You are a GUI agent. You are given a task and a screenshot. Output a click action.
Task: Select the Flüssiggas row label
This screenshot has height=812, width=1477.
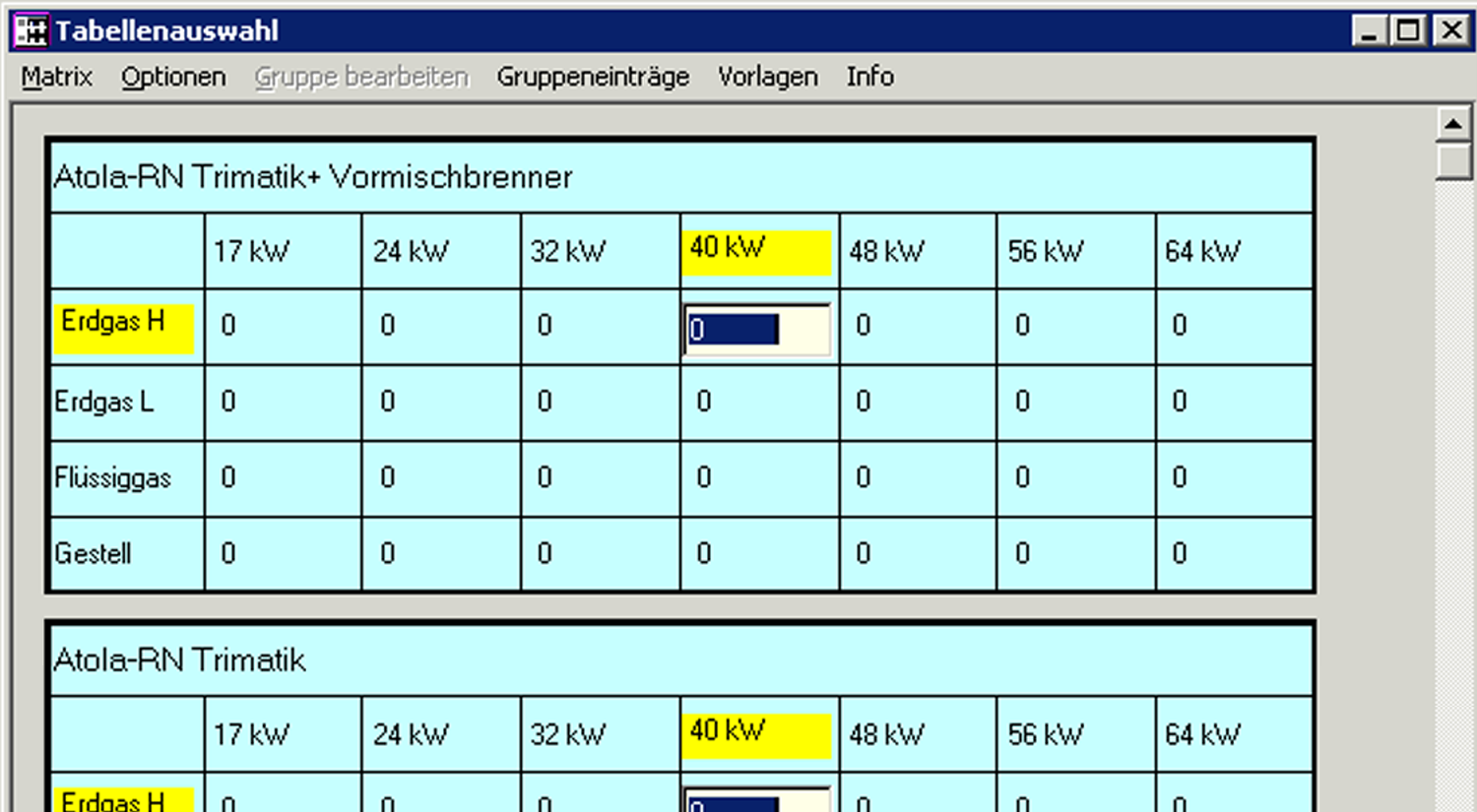pos(113,478)
